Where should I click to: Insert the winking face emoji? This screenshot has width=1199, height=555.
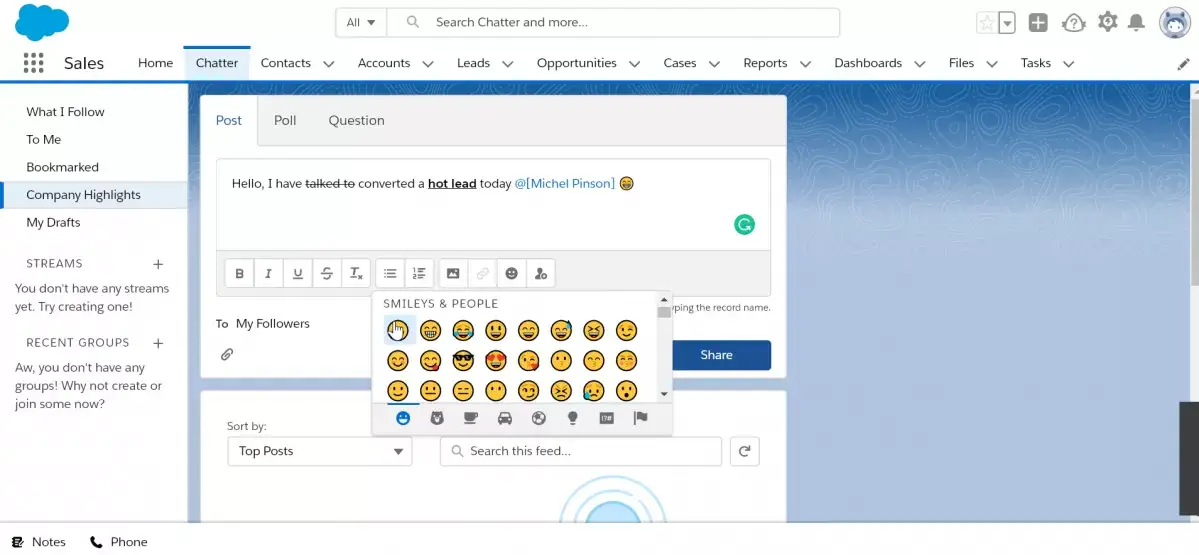pyautogui.click(x=626, y=330)
